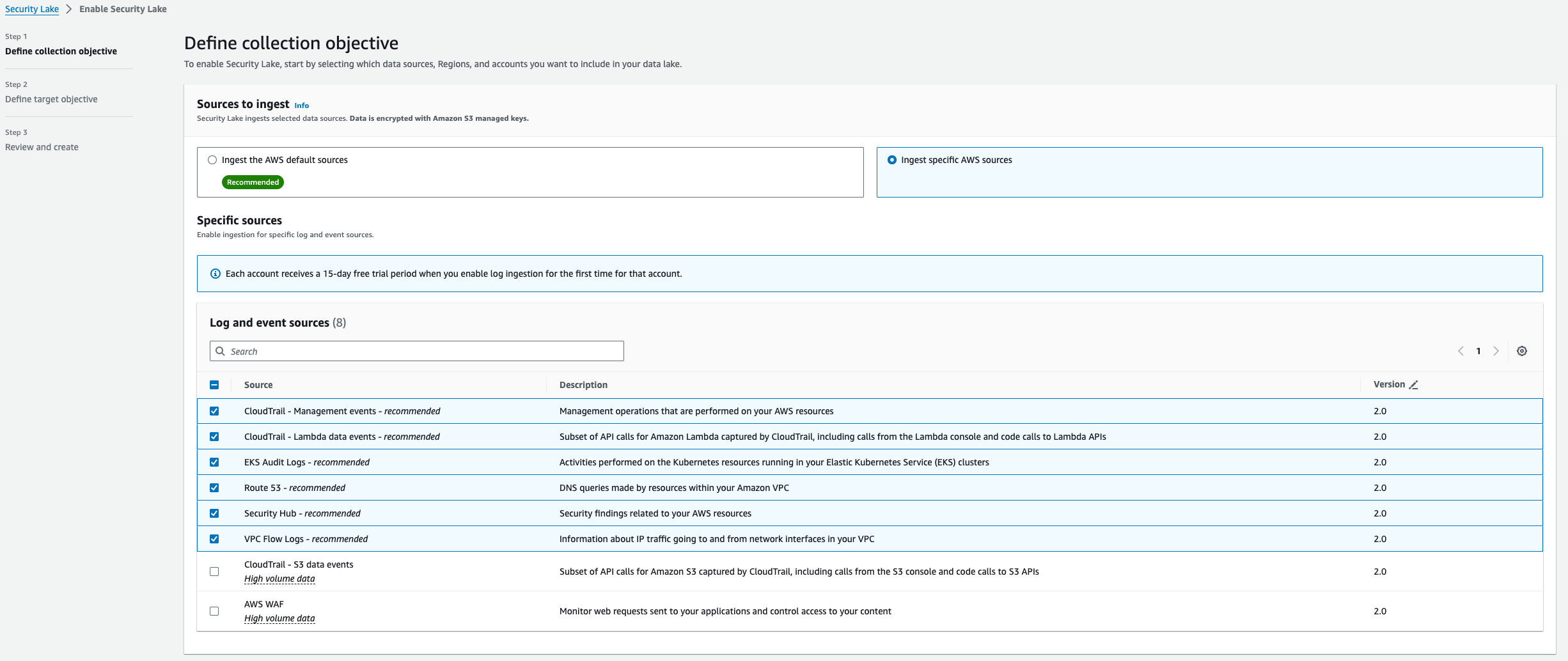Click the Recommended badge

coord(253,182)
